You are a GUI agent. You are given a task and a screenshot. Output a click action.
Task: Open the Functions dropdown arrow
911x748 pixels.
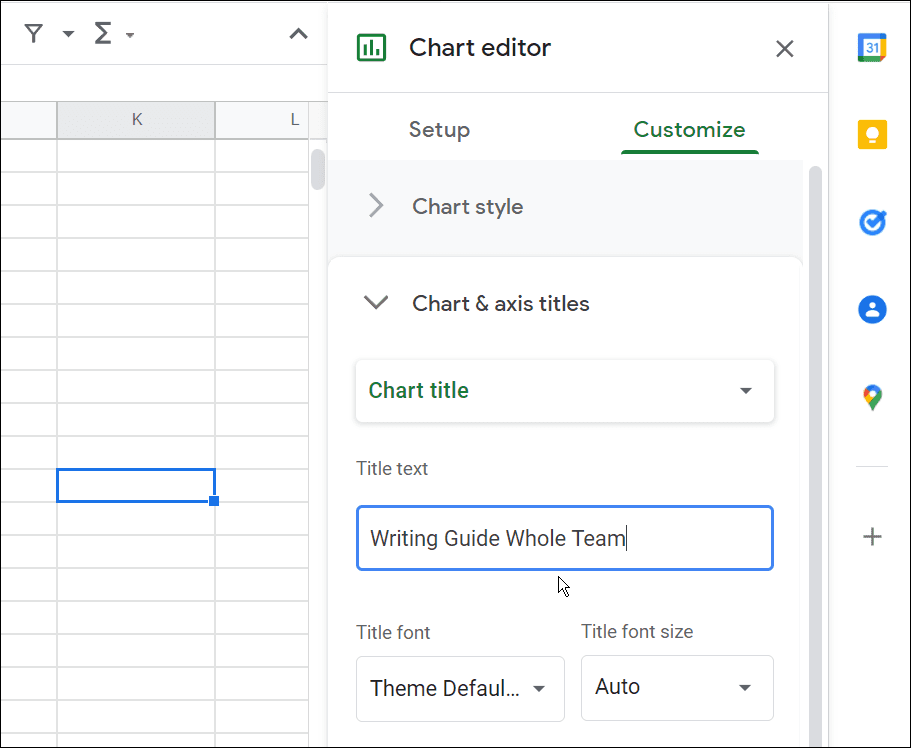[130, 35]
